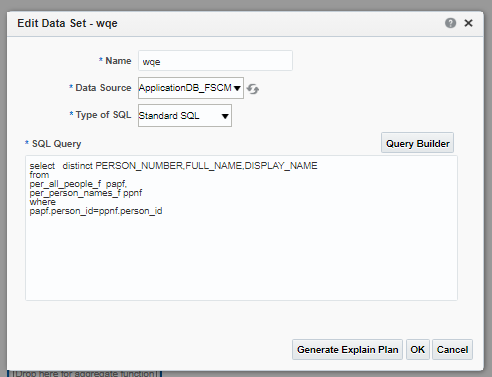Screen dimensions: 492x377
Task: Click into the Name input field
Action: [215, 61]
